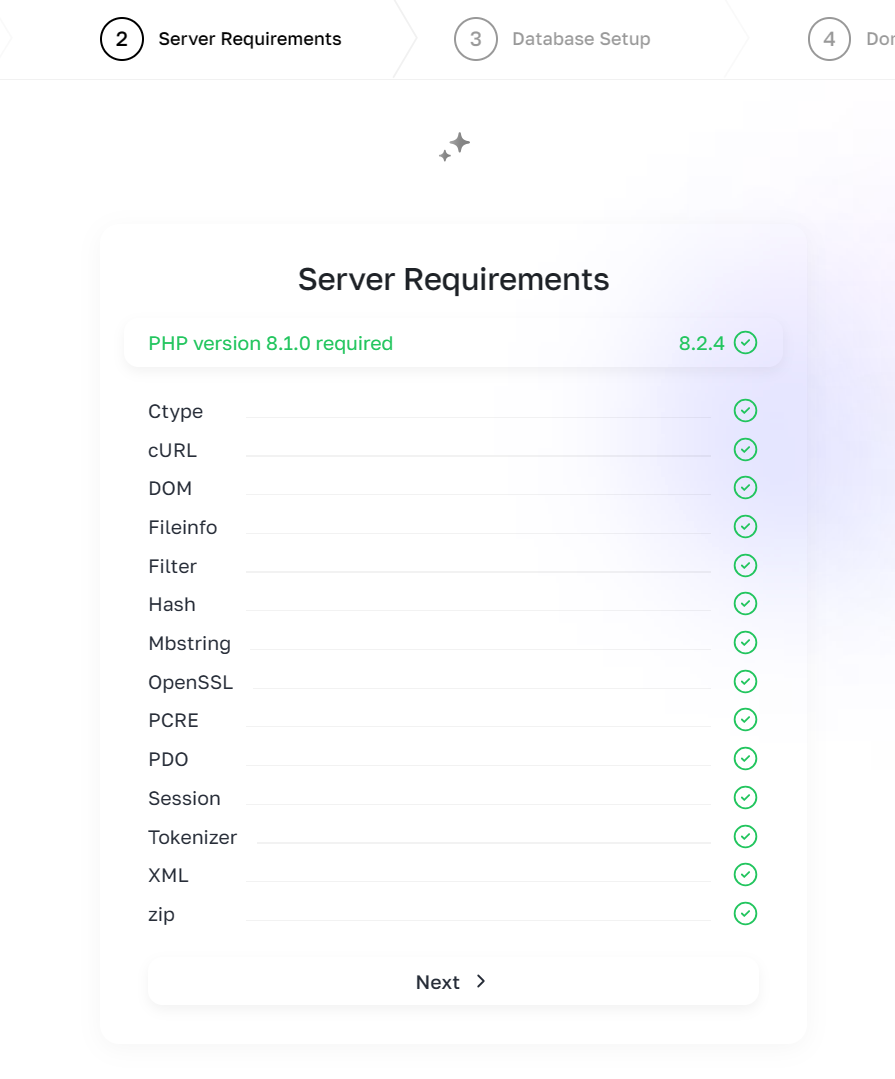Screen dimensions: 895x1079
Task: Click the "8.2.4" version value
Action: point(702,343)
